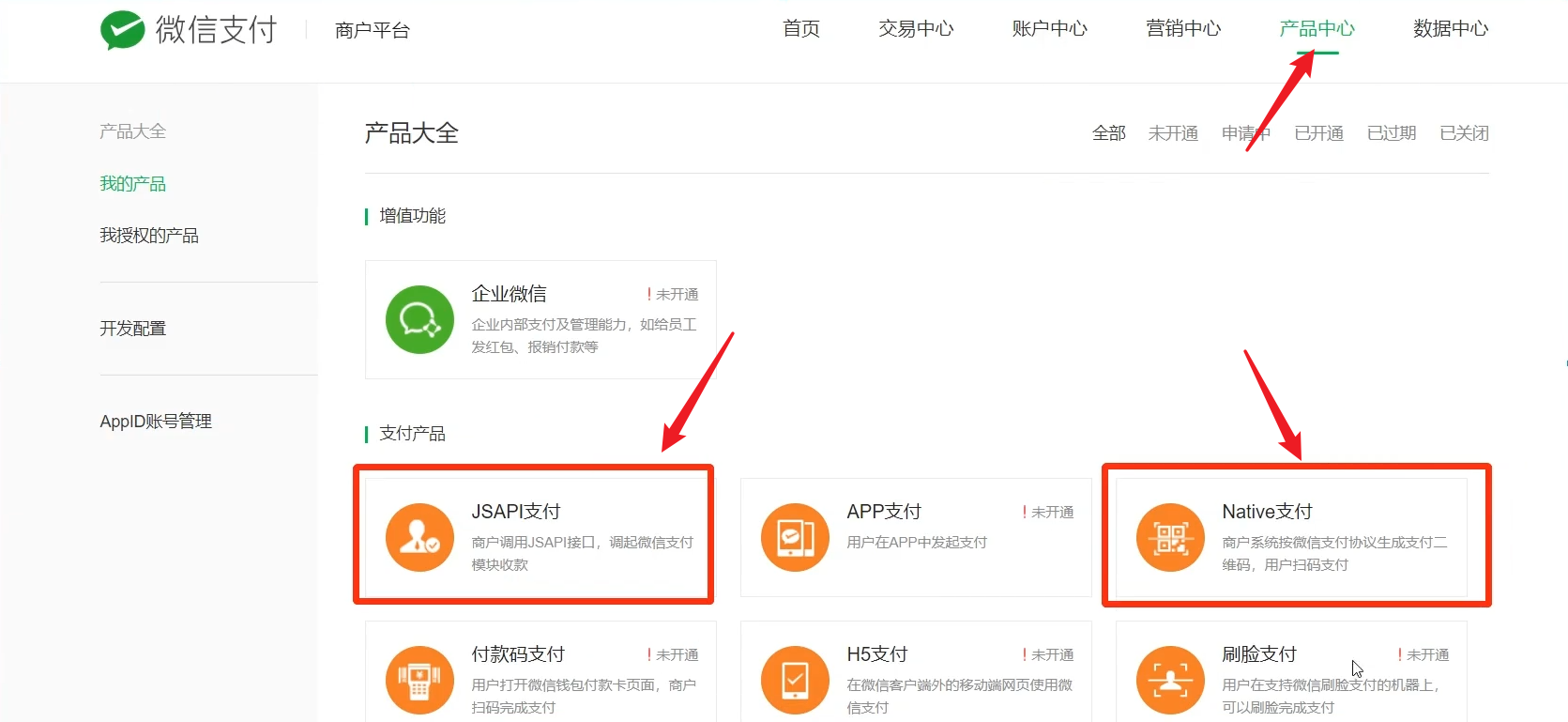Click the 支付产品 section heading
The width and height of the screenshot is (1568, 722).
(412, 434)
